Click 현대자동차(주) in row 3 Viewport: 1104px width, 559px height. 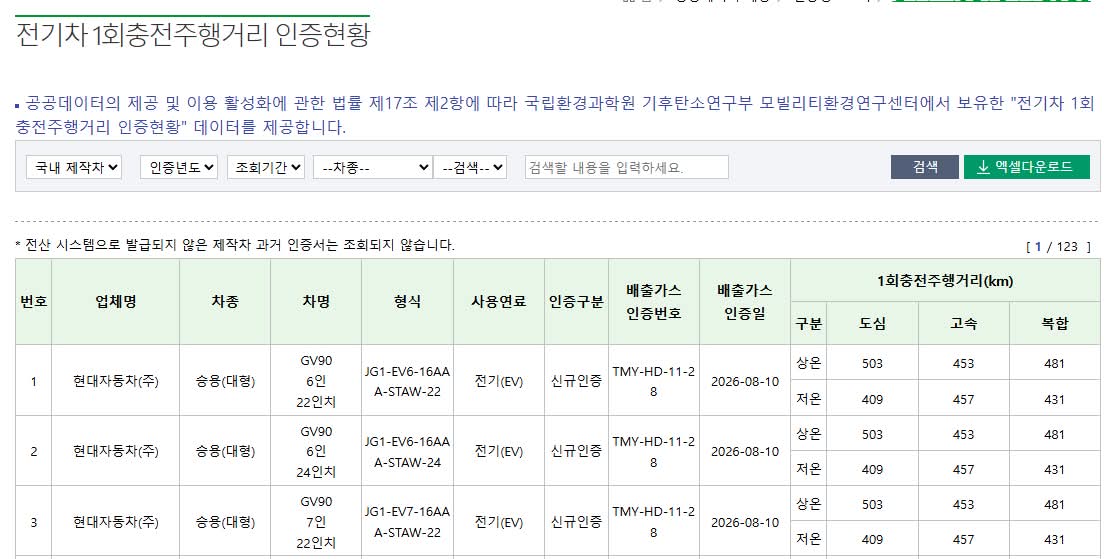115,522
